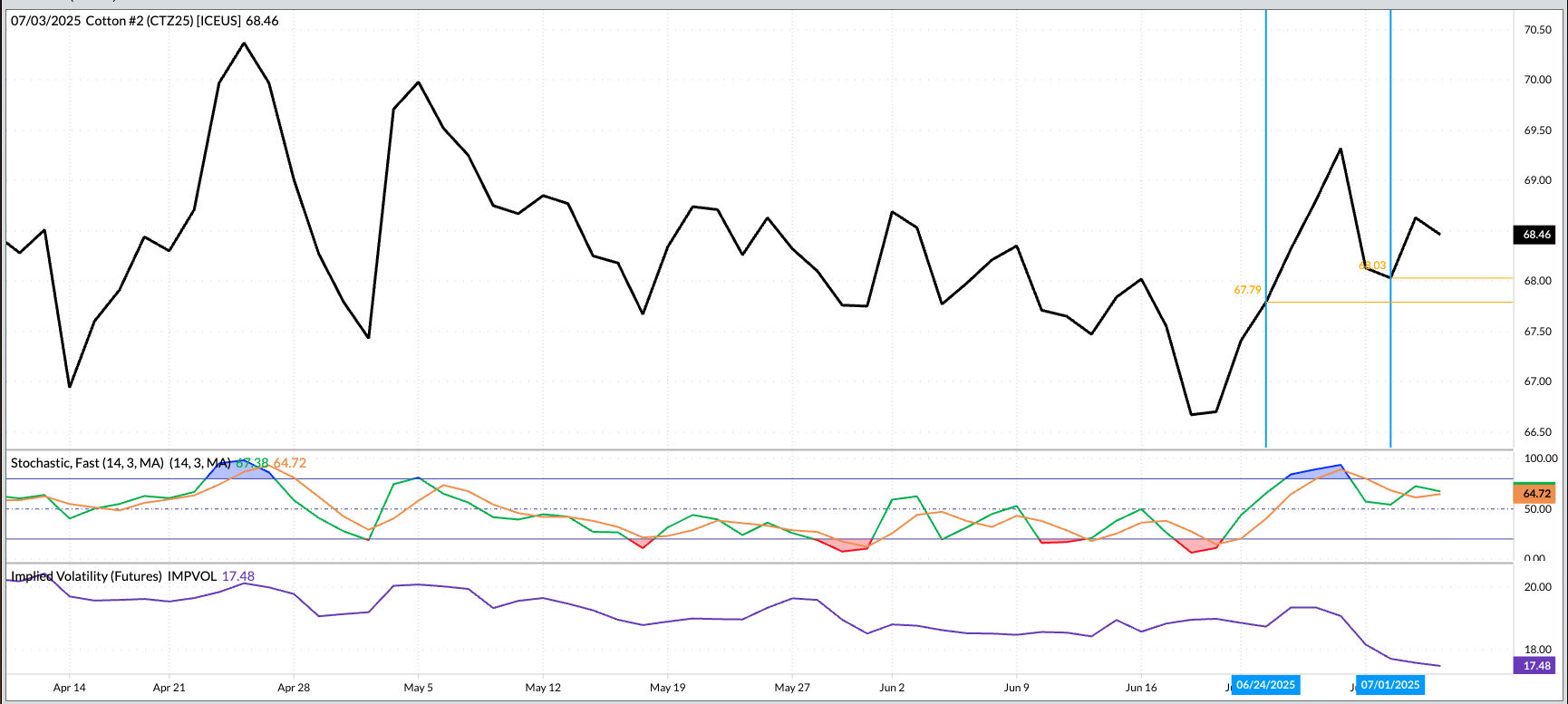
Task: Click the May 19 date axis label
Action: 667,688
